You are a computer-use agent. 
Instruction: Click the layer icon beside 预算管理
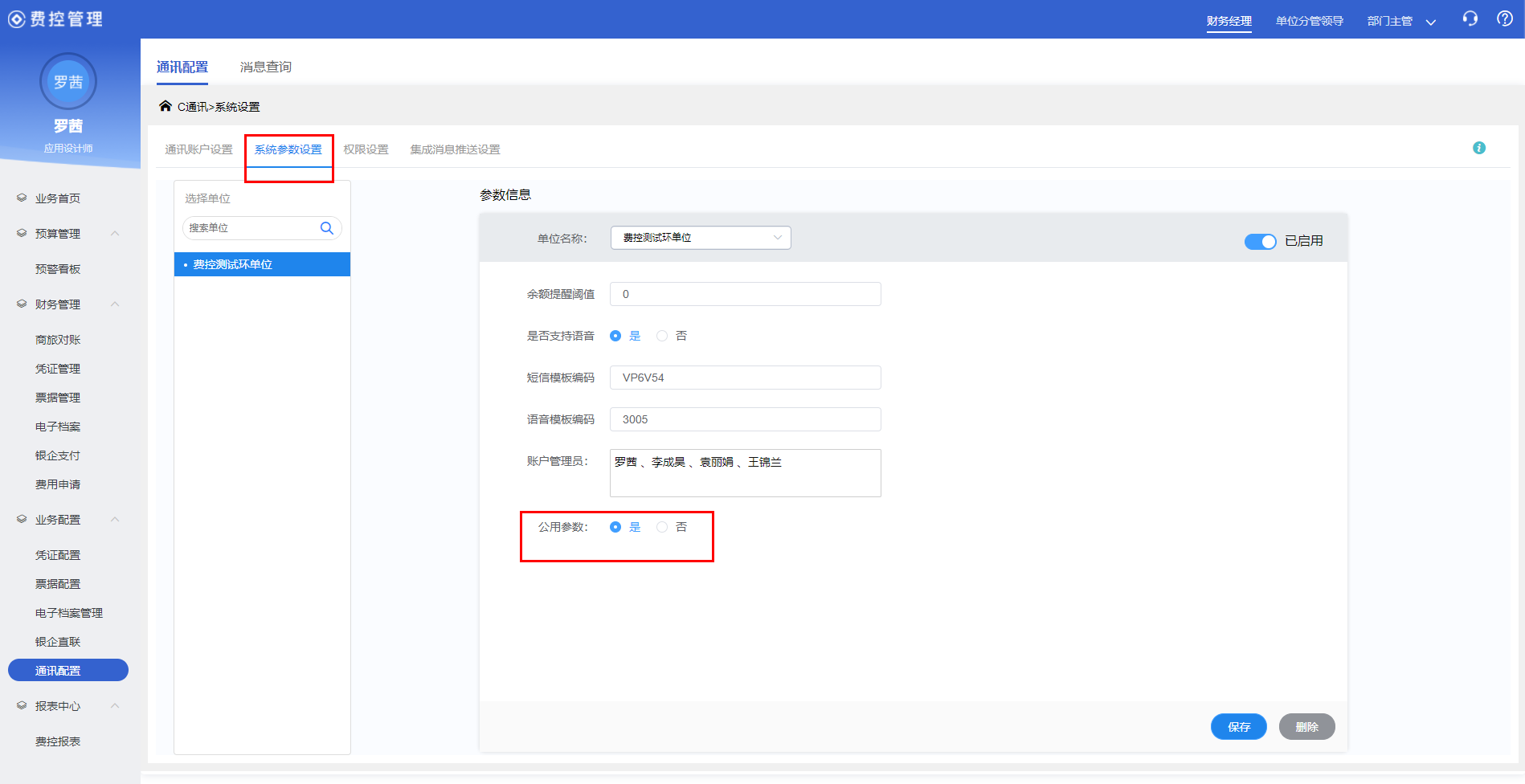[22, 233]
